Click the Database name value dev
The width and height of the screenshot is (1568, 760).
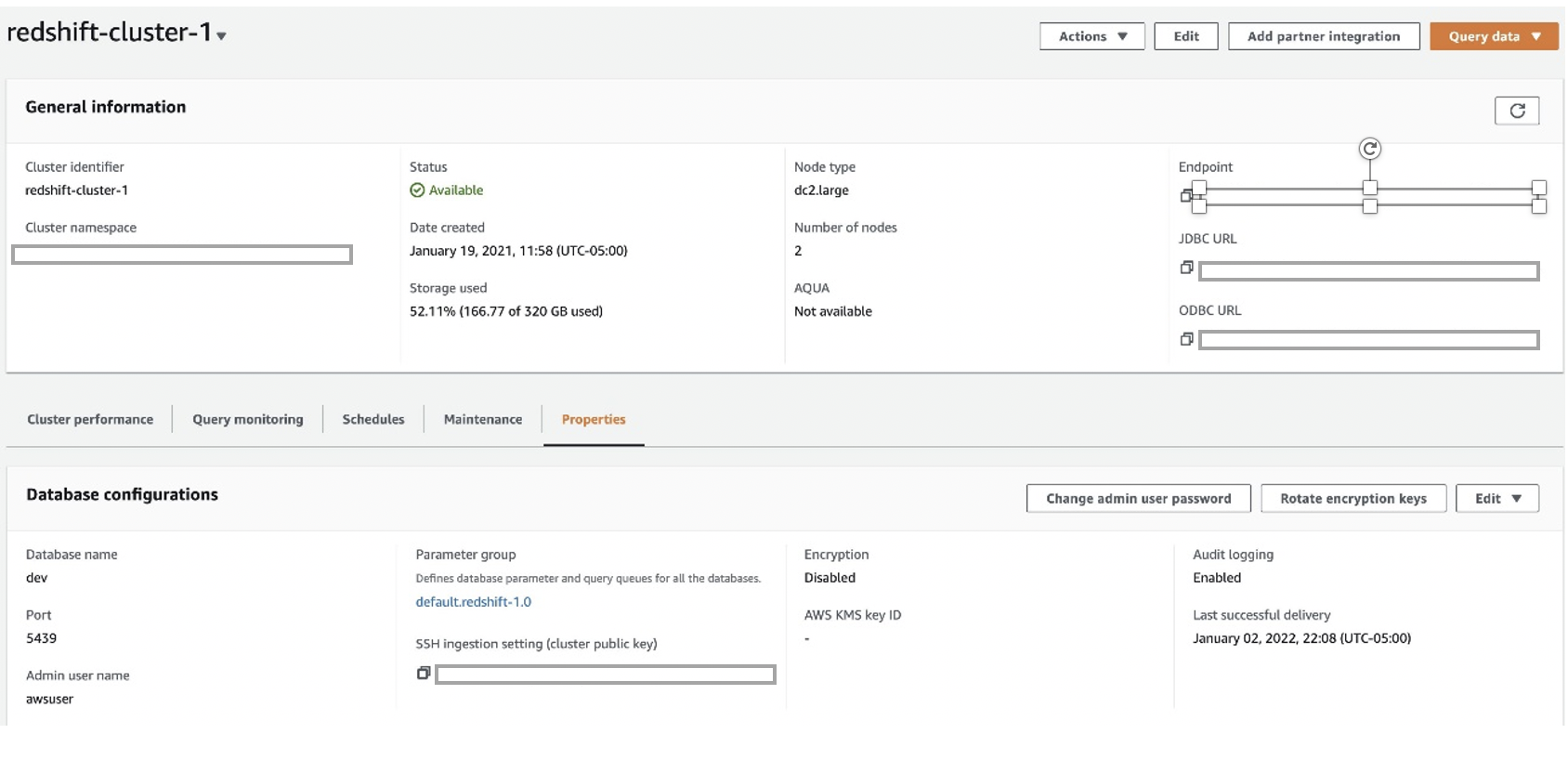pos(36,578)
